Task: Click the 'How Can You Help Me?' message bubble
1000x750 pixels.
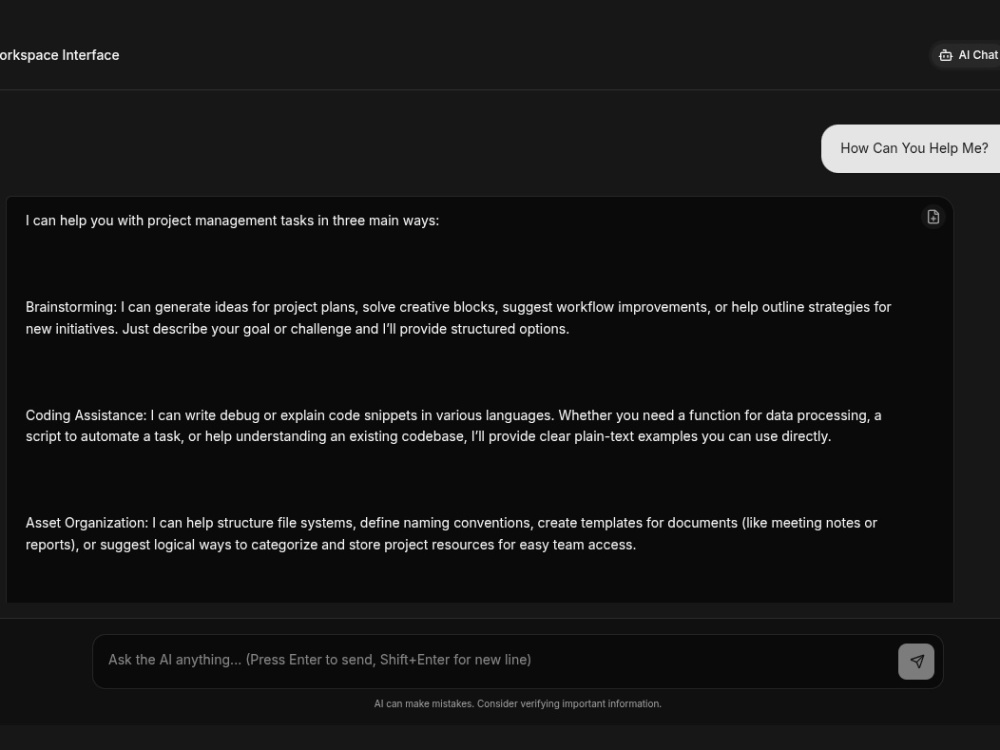Action: (x=912, y=149)
